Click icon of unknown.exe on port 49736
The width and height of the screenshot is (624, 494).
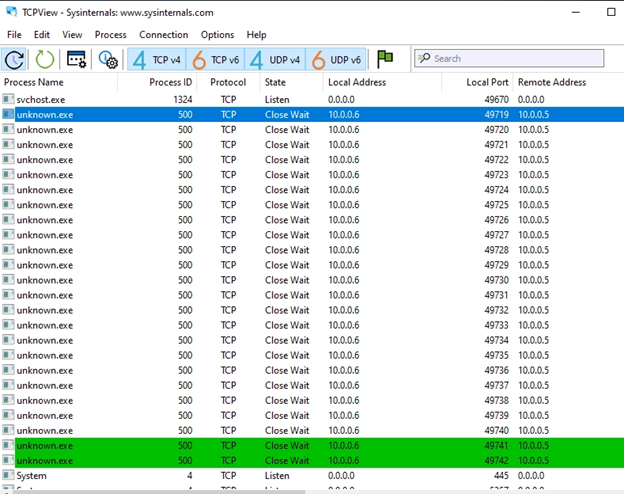pyautogui.click(x=8, y=370)
